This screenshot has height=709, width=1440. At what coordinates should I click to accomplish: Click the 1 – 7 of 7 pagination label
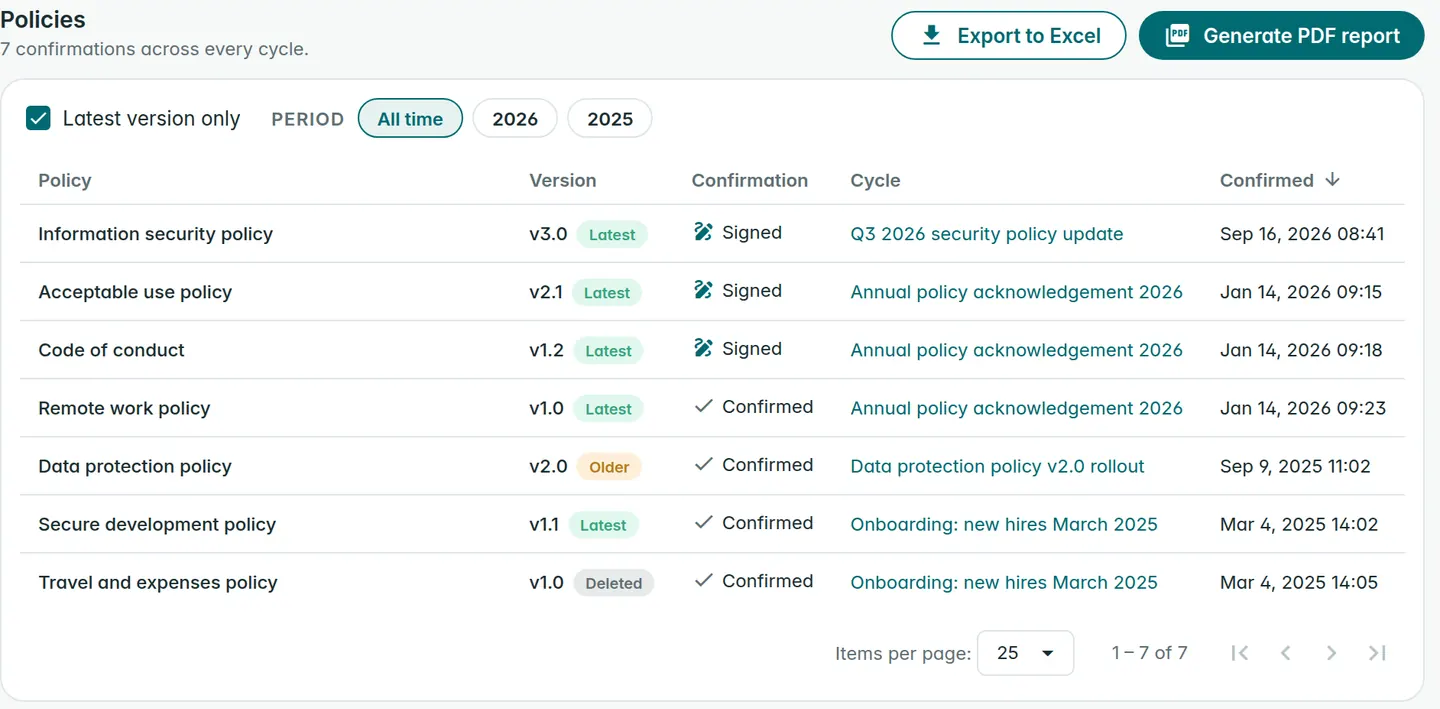coord(1149,653)
